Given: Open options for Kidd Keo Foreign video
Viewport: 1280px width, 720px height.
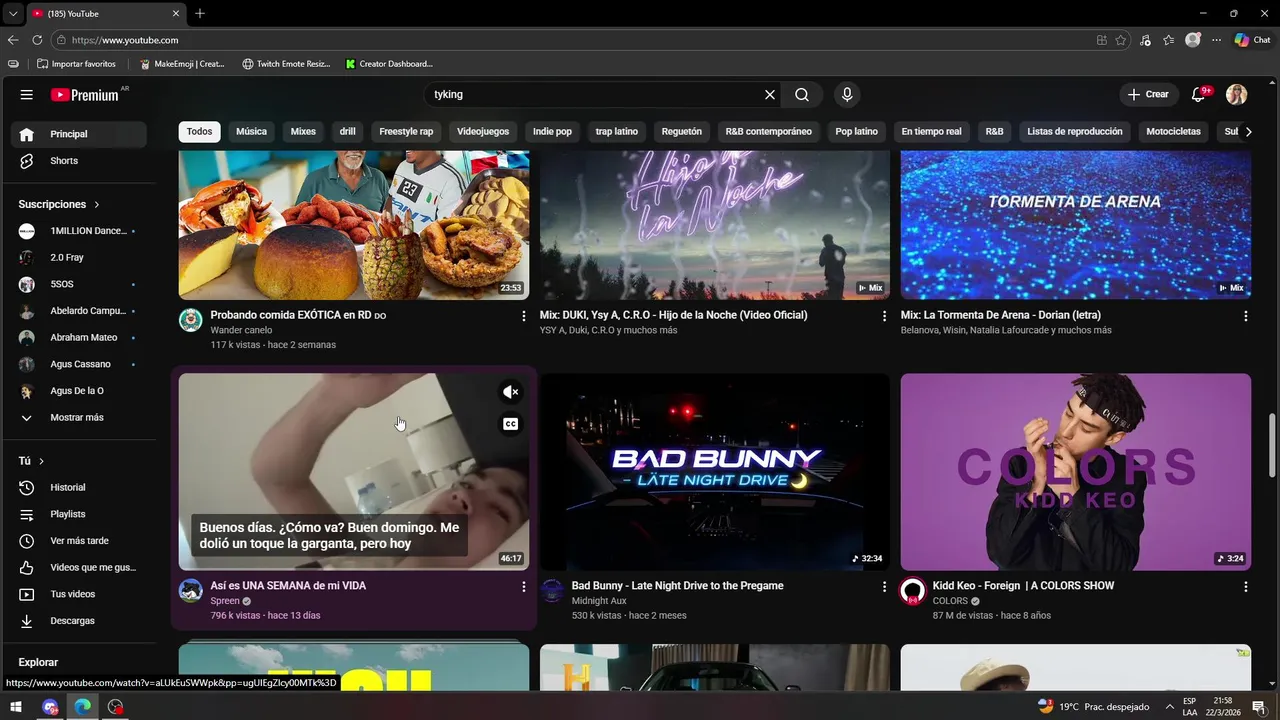Looking at the screenshot, I should pyautogui.click(x=1245, y=587).
